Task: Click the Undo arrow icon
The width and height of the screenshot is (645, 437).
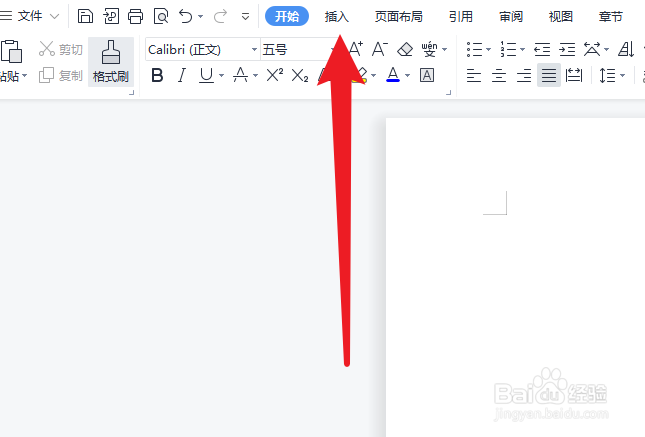Action: [186, 16]
